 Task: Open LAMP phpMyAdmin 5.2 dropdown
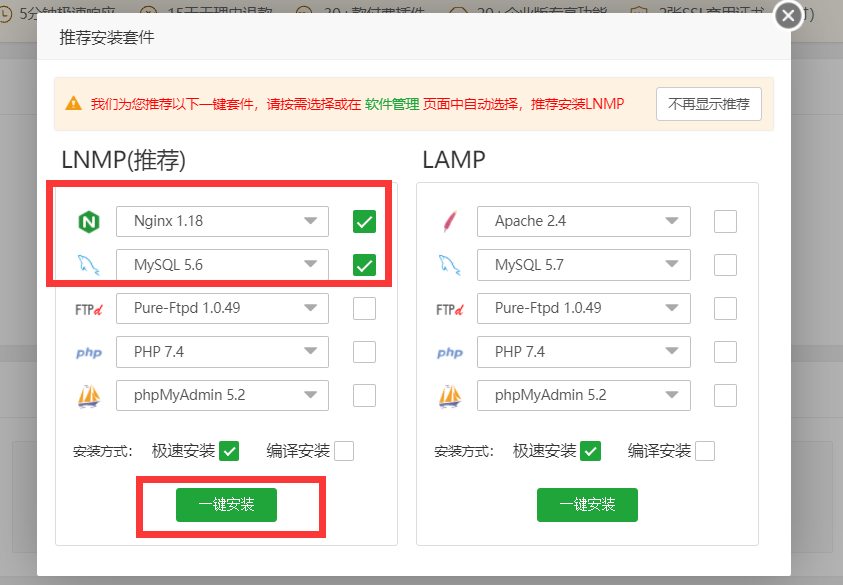point(584,396)
